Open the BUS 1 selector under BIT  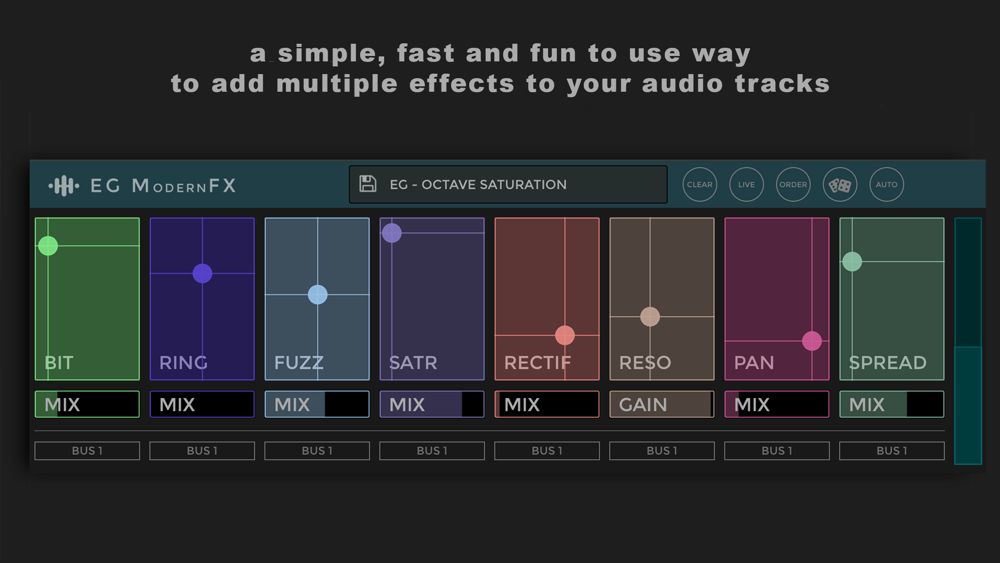[x=87, y=451]
